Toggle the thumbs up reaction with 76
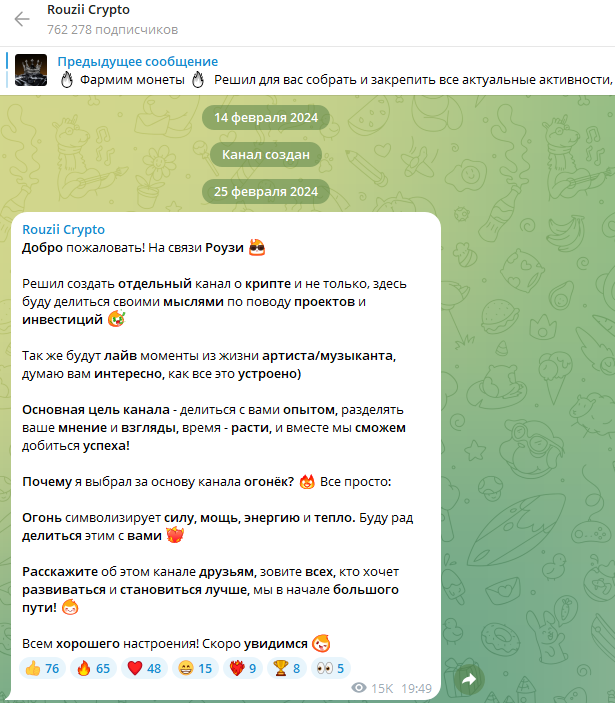Viewport: 615px width, 703px height. [43, 668]
